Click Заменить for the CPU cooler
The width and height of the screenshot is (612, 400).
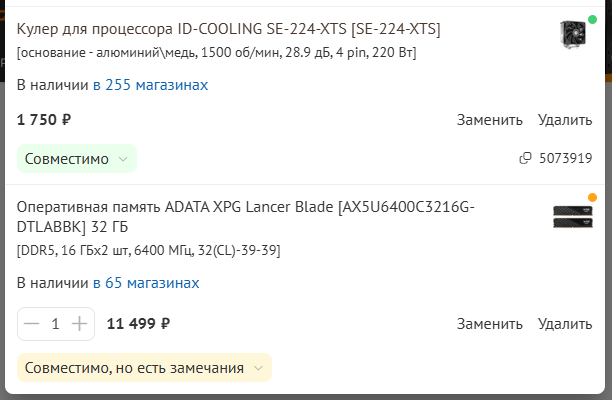tap(489, 120)
